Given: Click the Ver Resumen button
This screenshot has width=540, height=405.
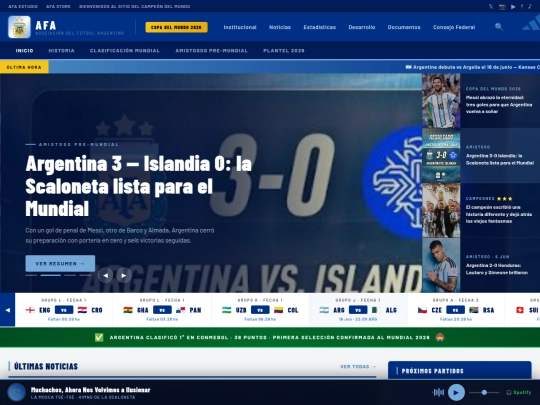Looking at the screenshot, I should click(x=60, y=263).
